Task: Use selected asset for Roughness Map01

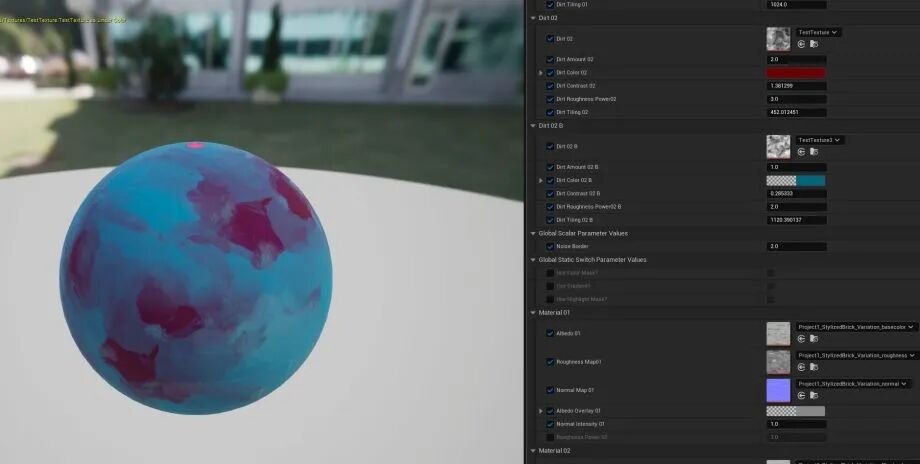Action: (801, 367)
